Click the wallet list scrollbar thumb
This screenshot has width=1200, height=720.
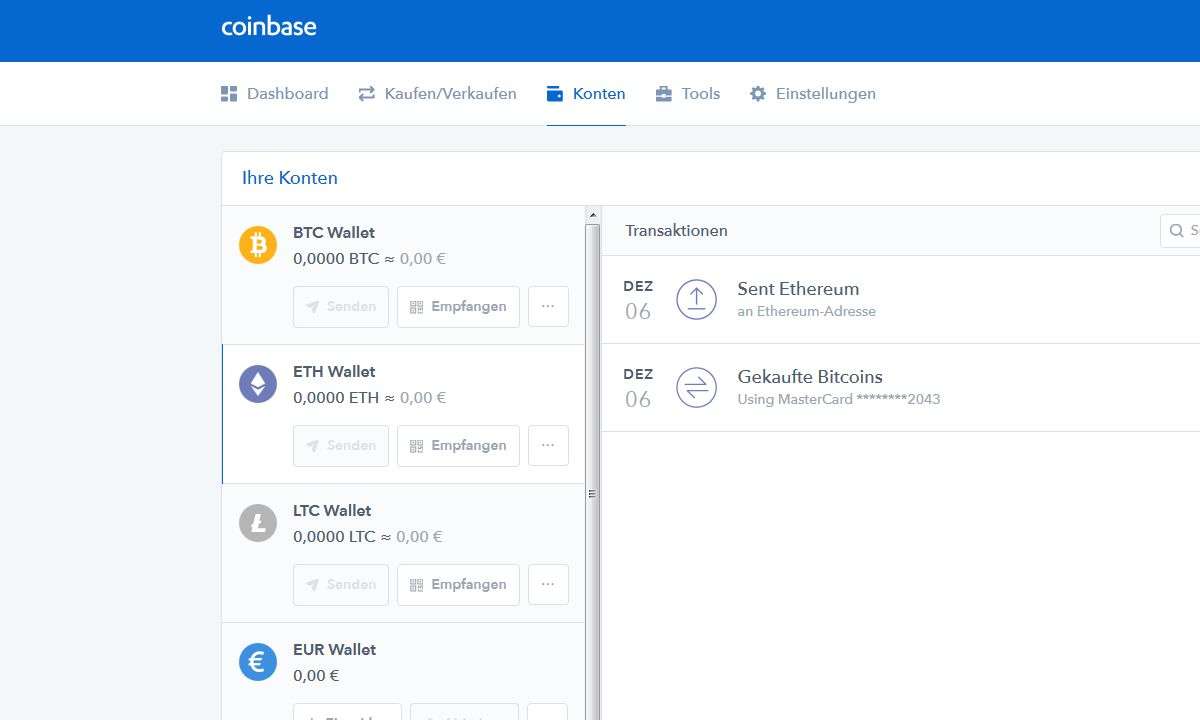click(592, 472)
